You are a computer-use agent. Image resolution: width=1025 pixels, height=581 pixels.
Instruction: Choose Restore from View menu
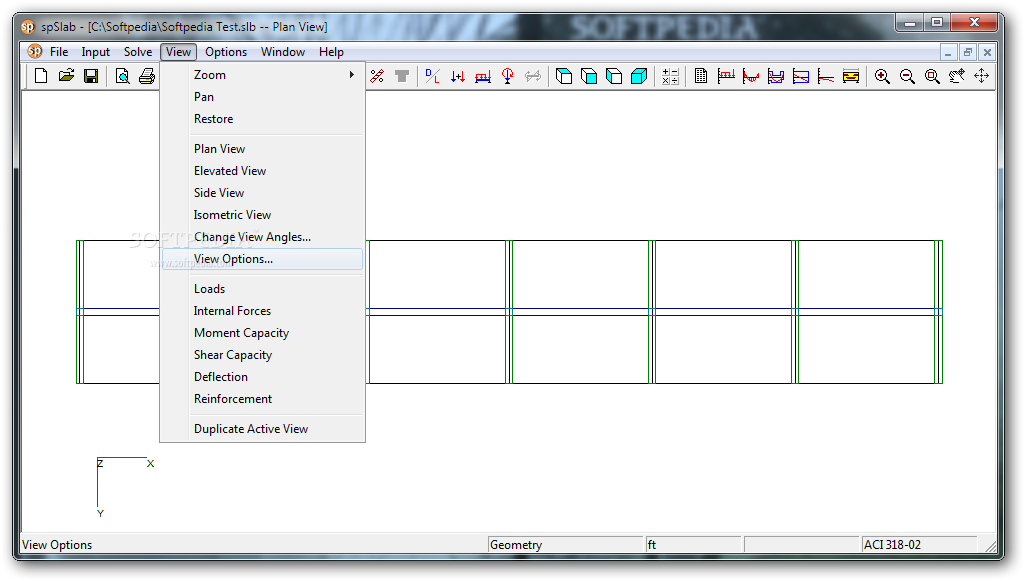[x=262, y=119]
